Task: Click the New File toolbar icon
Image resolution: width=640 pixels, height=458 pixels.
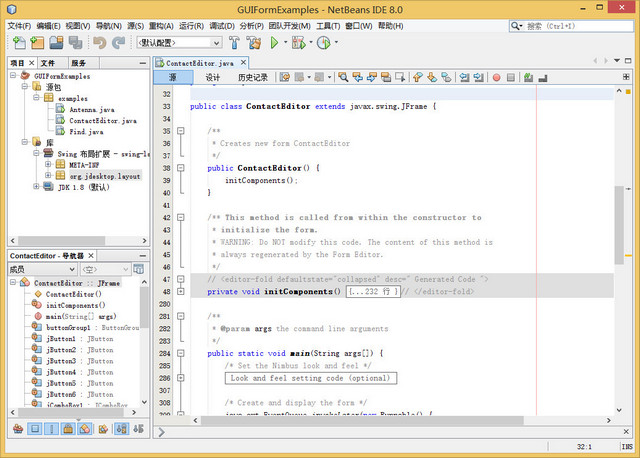Action: click(17, 42)
